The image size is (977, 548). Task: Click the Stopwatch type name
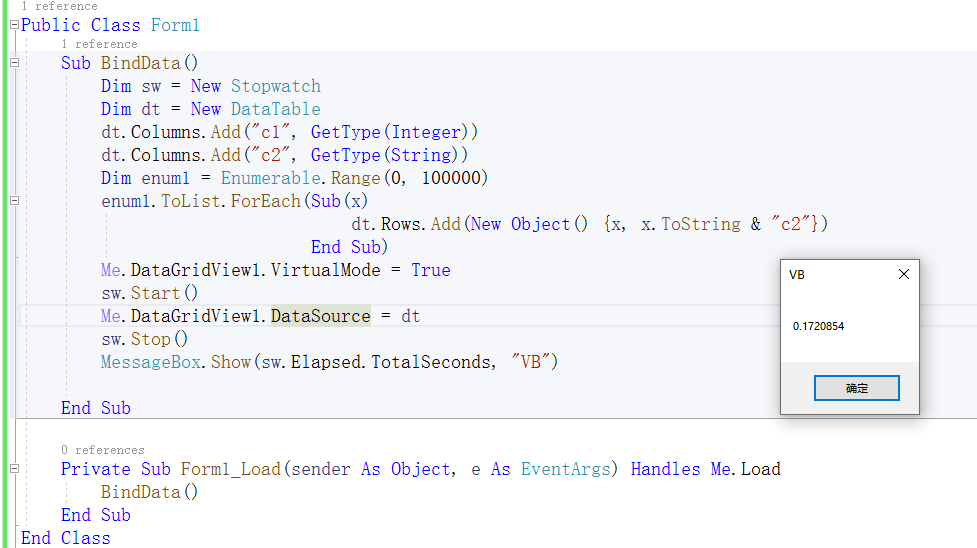(x=275, y=86)
